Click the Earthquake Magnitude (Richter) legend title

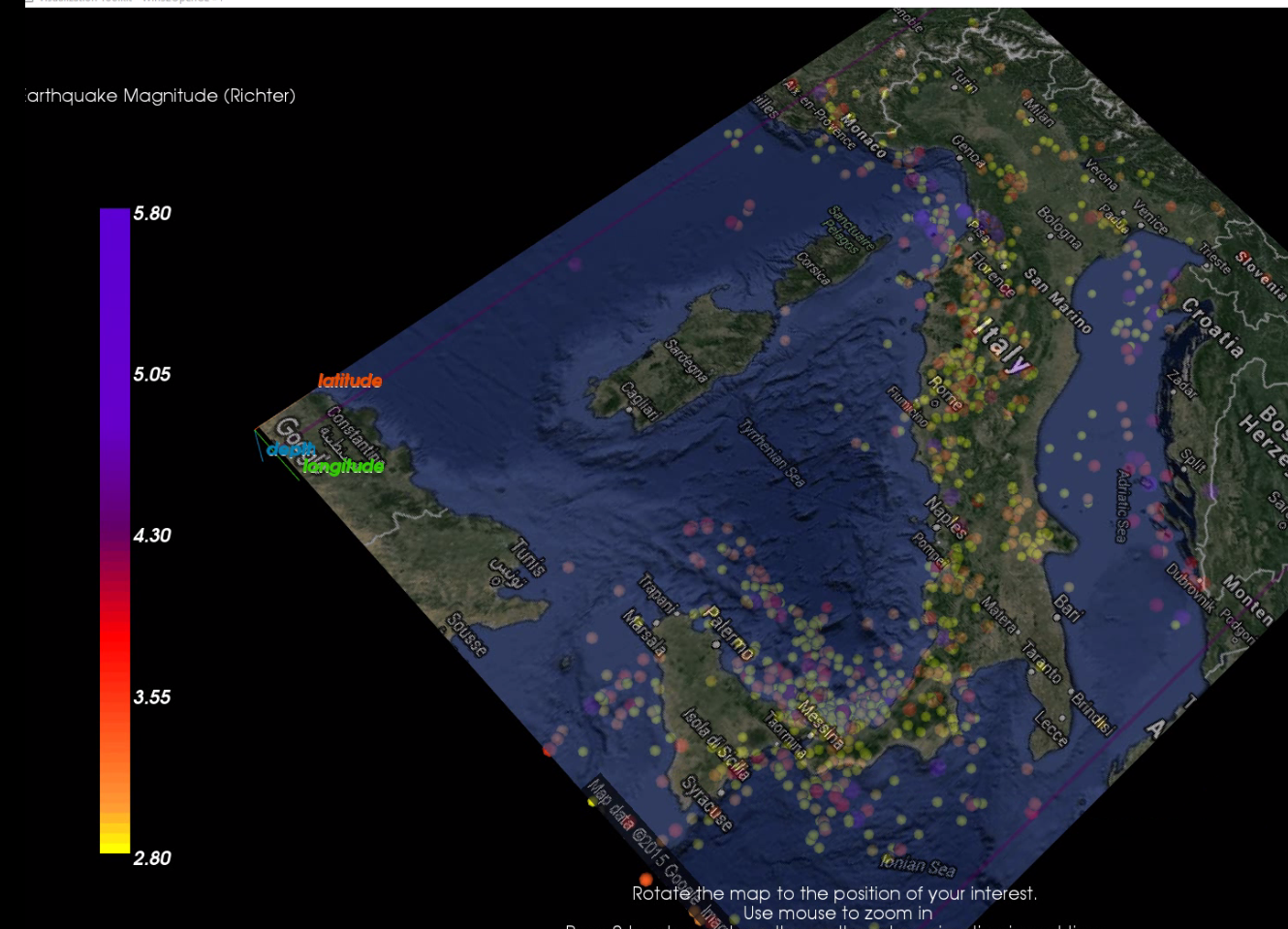coord(160,96)
